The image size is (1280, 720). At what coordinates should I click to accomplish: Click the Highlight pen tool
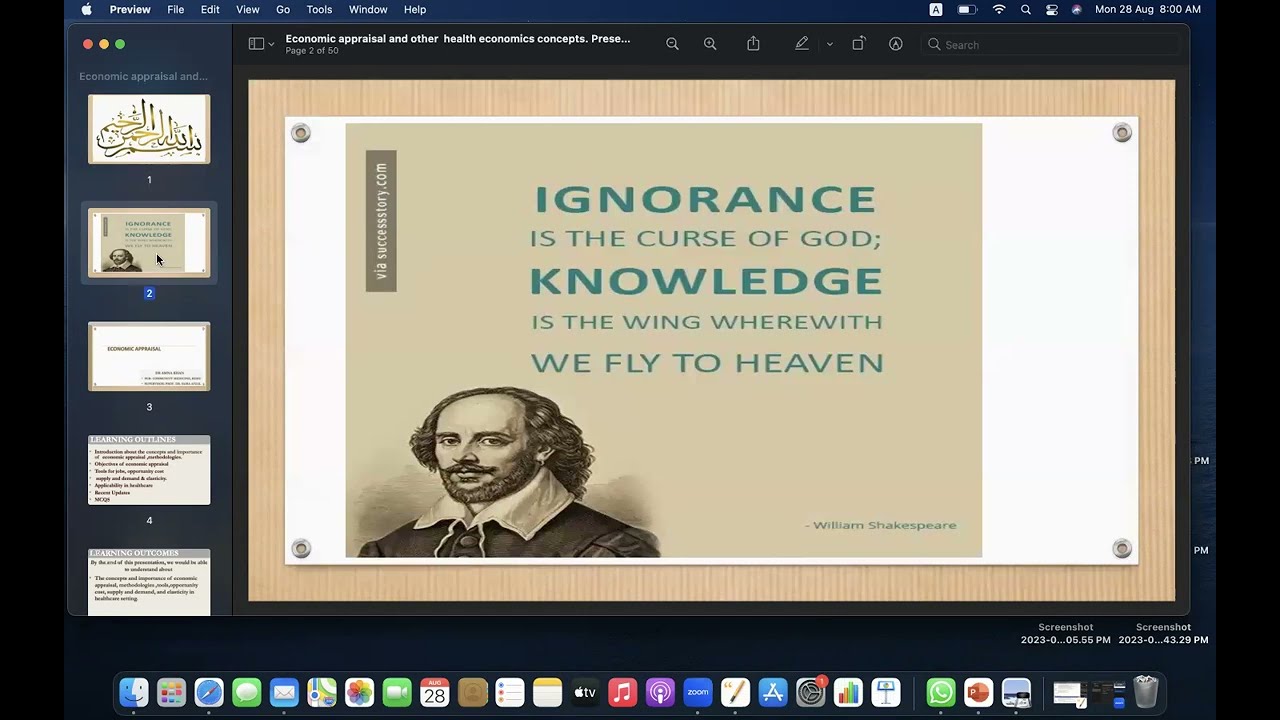(802, 44)
